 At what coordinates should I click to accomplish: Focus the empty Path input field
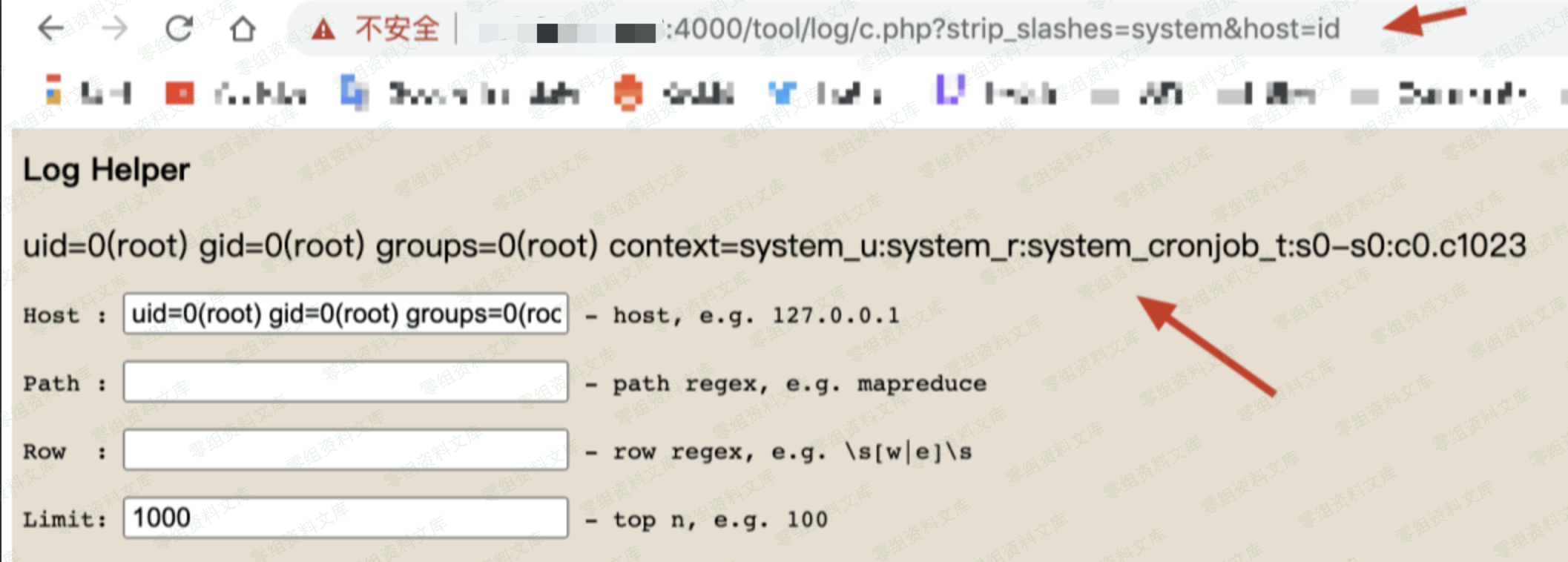pyautogui.click(x=346, y=382)
